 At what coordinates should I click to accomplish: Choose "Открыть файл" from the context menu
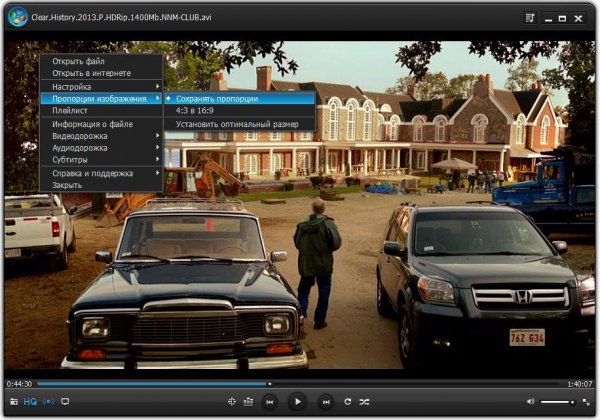(101, 61)
